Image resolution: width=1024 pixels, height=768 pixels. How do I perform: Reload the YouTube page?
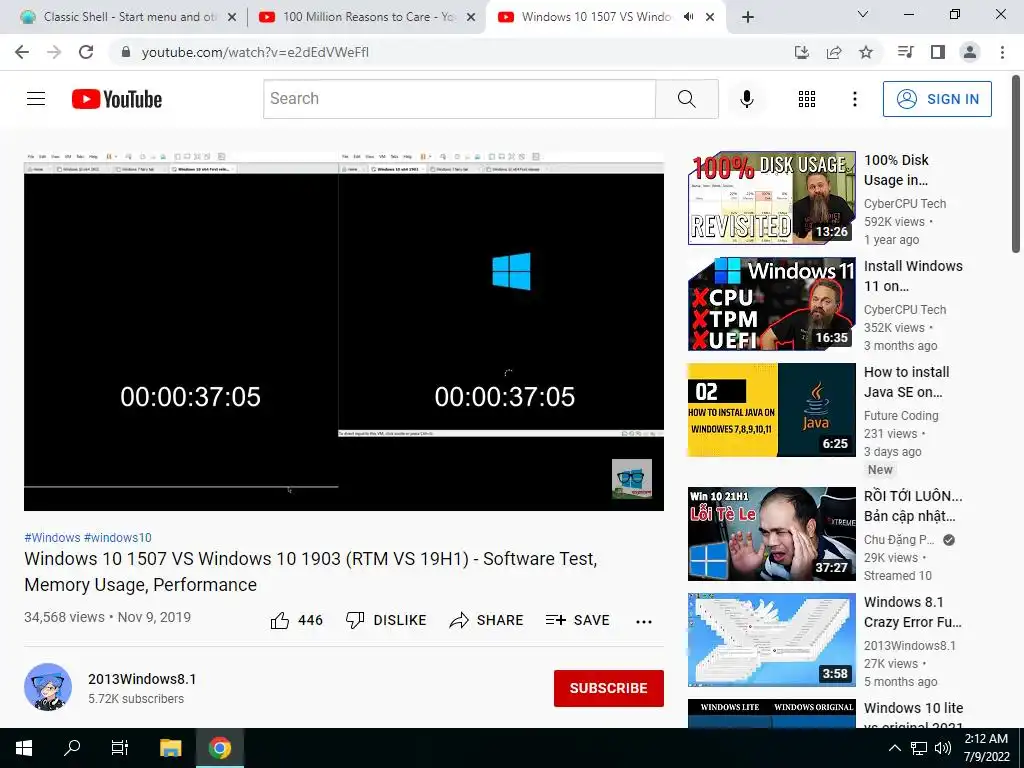pyautogui.click(x=86, y=52)
